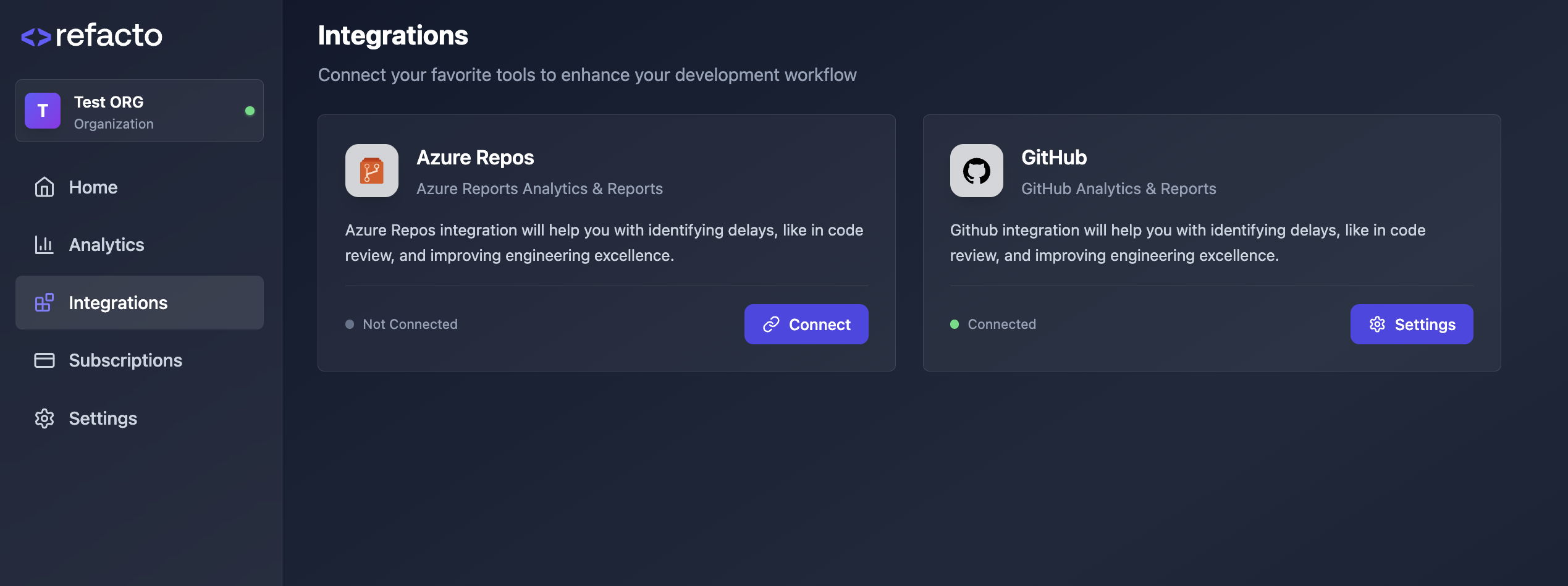Click the Test ORG avatar letter T

[x=43, y=111]
